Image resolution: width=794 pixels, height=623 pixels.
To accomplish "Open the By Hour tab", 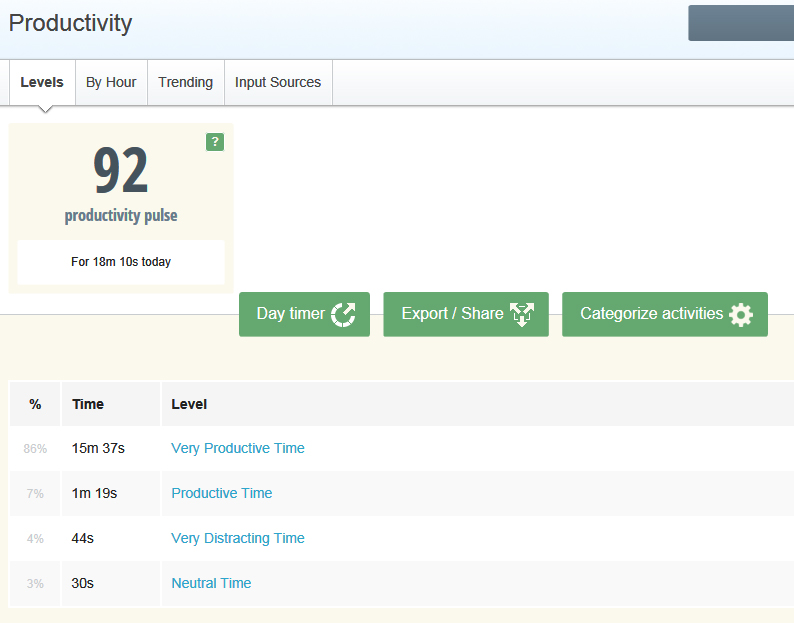I will click(x=111, y=82).
